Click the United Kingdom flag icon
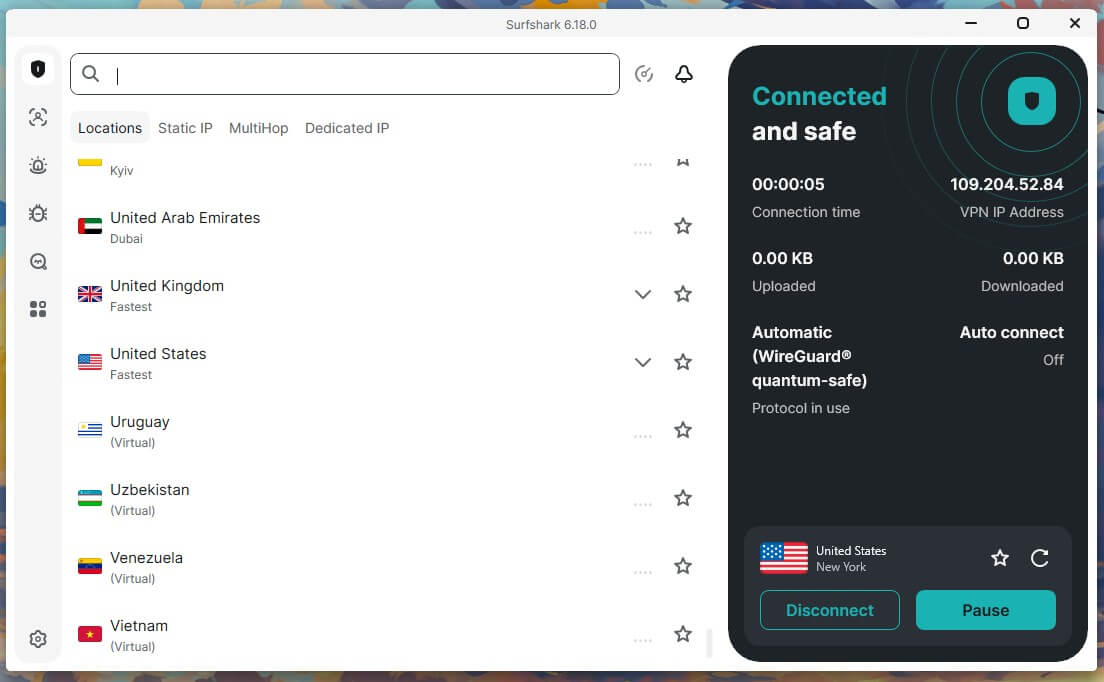Image resolution: width=1104 pixels, height=682 pixels. pyautogui.click(x=89, y=294)
